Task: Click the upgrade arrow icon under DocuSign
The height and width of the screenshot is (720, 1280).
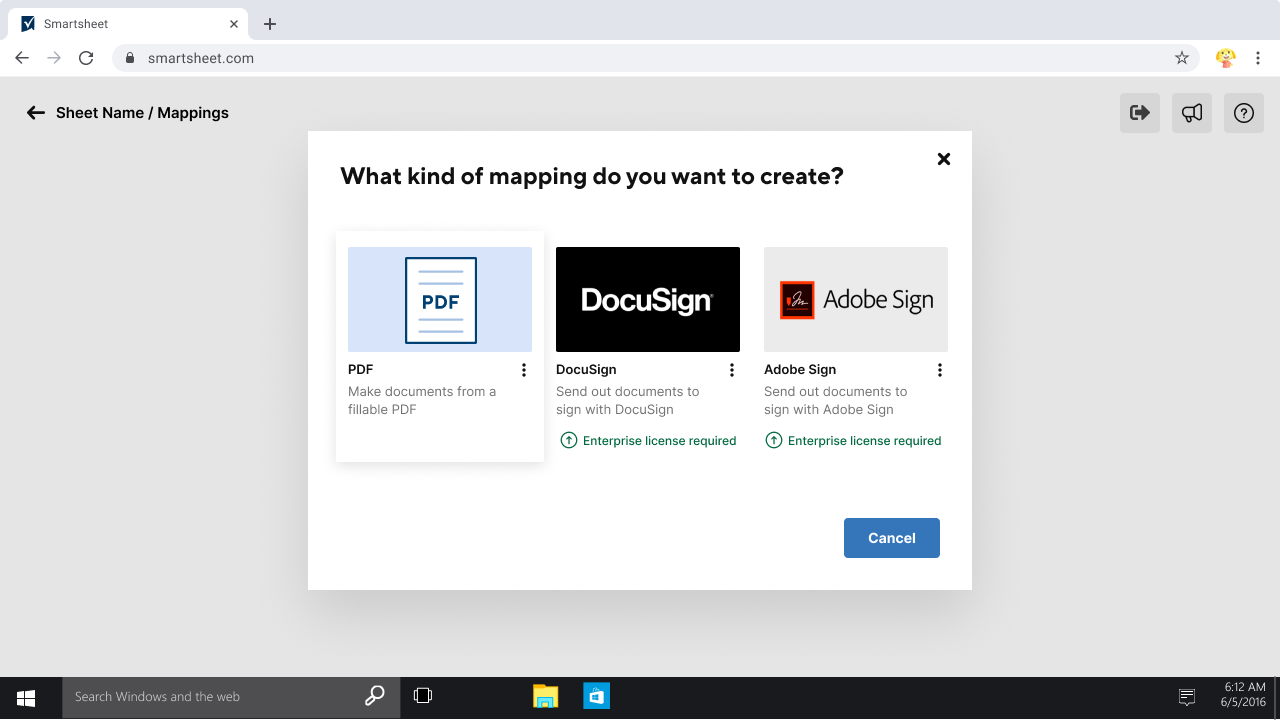Action: click(x=569, y=440)
